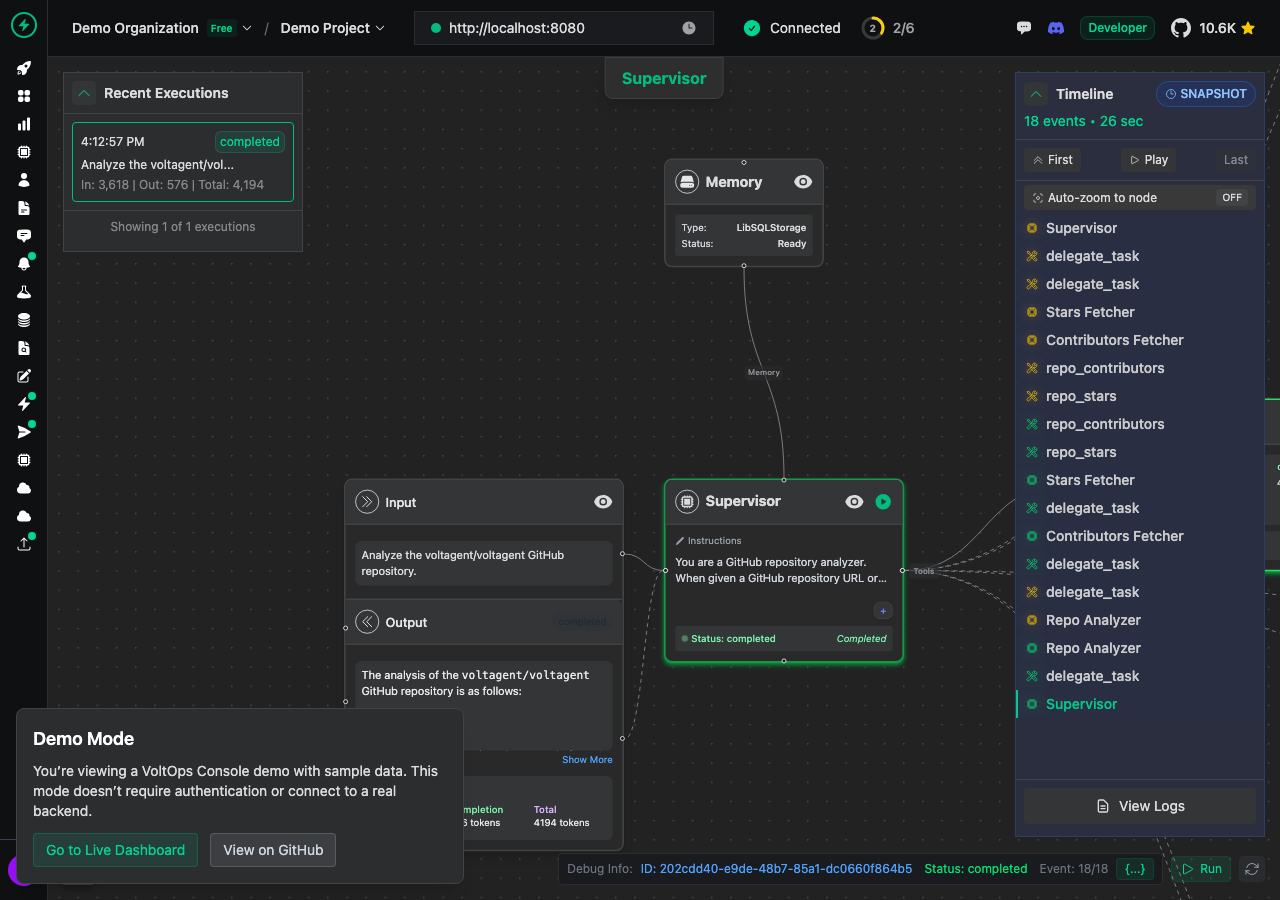This screenshot has width=1280, height=900.
Task: Click the clock history icon in URL bar
Action: click(x=689, y=28)
